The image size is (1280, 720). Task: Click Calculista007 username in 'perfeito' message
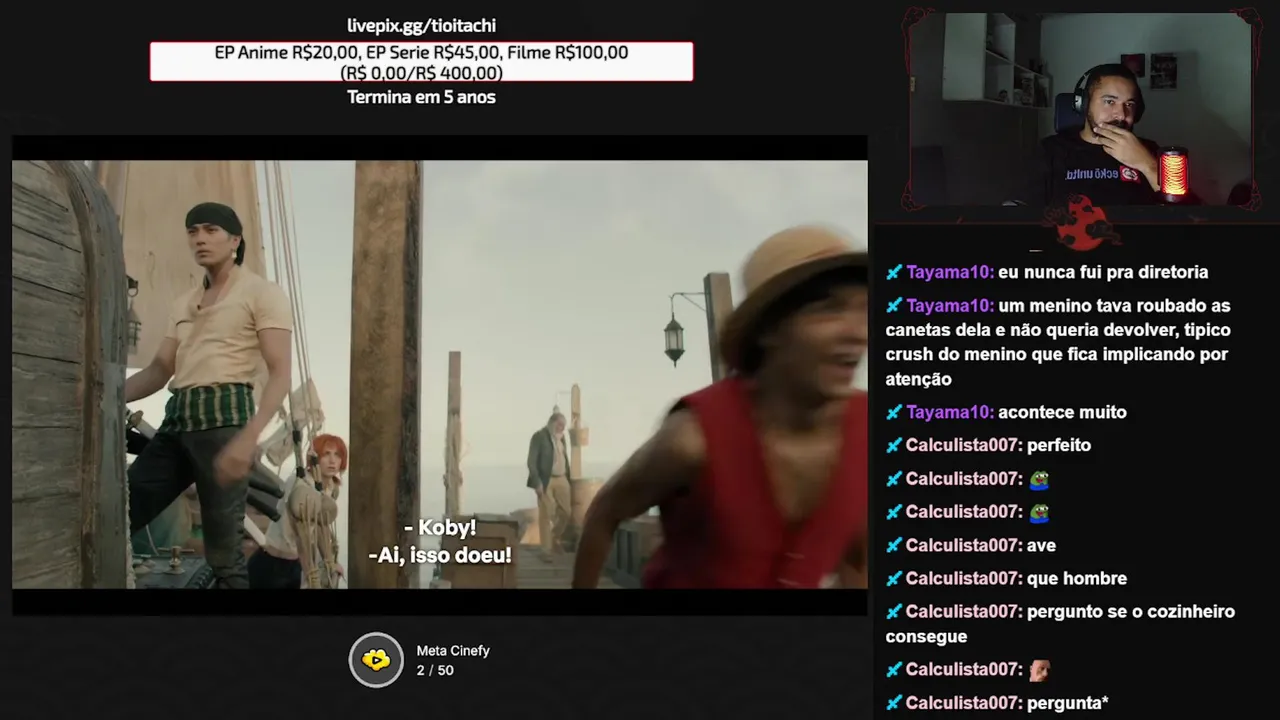pyautogui.click(x=964, y=445)
